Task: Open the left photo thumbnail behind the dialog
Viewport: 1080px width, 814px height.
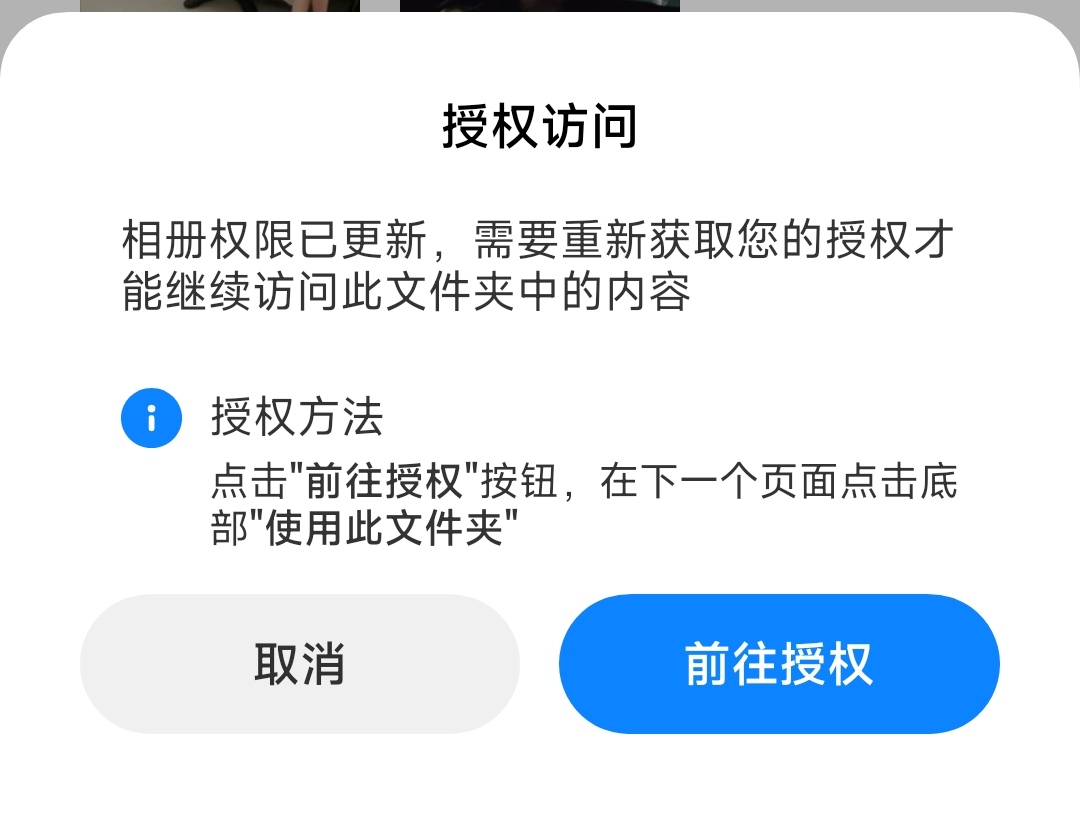Action: point(220,6)
